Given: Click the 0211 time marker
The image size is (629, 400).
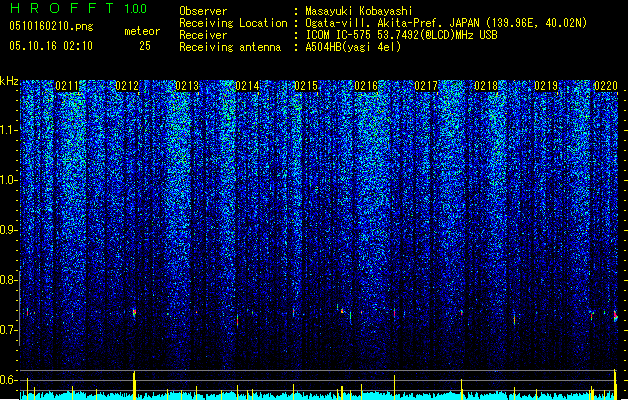Looking at the screenshot, I should tap(67, 86).
